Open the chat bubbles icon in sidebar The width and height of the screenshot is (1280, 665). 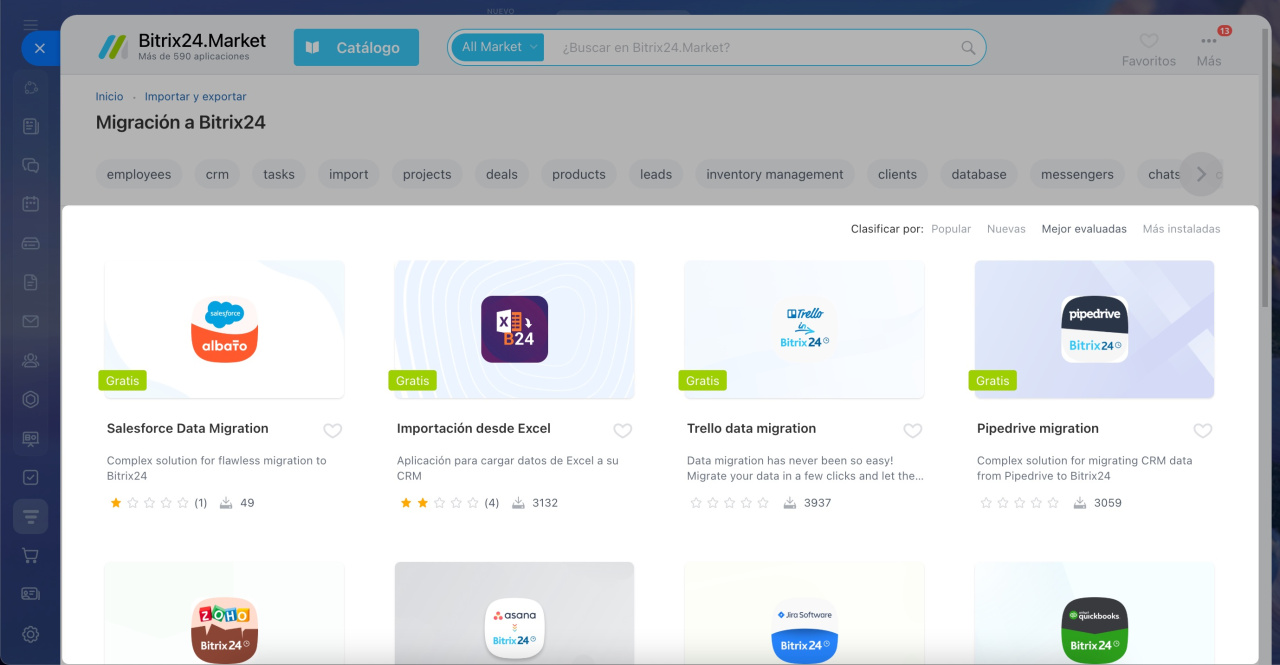(x=31, y=165)
